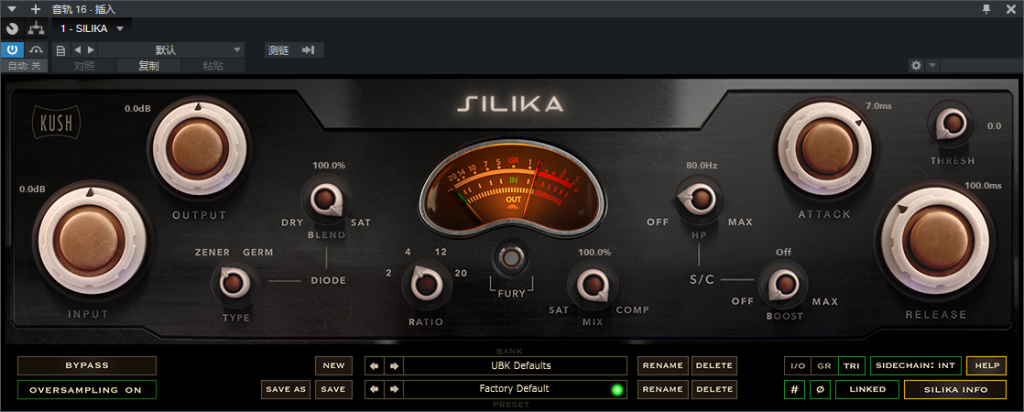Click DELETE for the UBK Defaults bank

(x=714, y=366)
